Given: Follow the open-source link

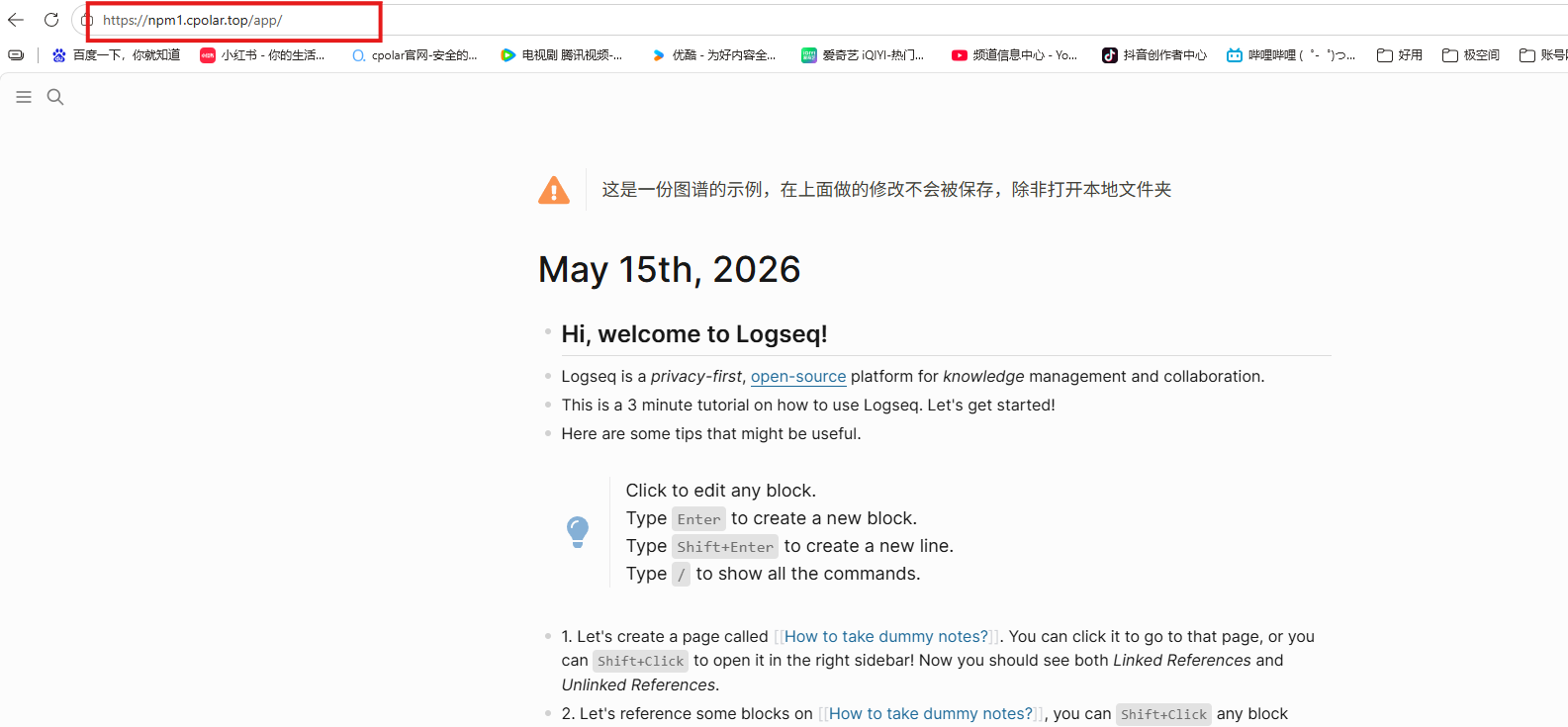Looking at the screenshot, I should (798, 377).
